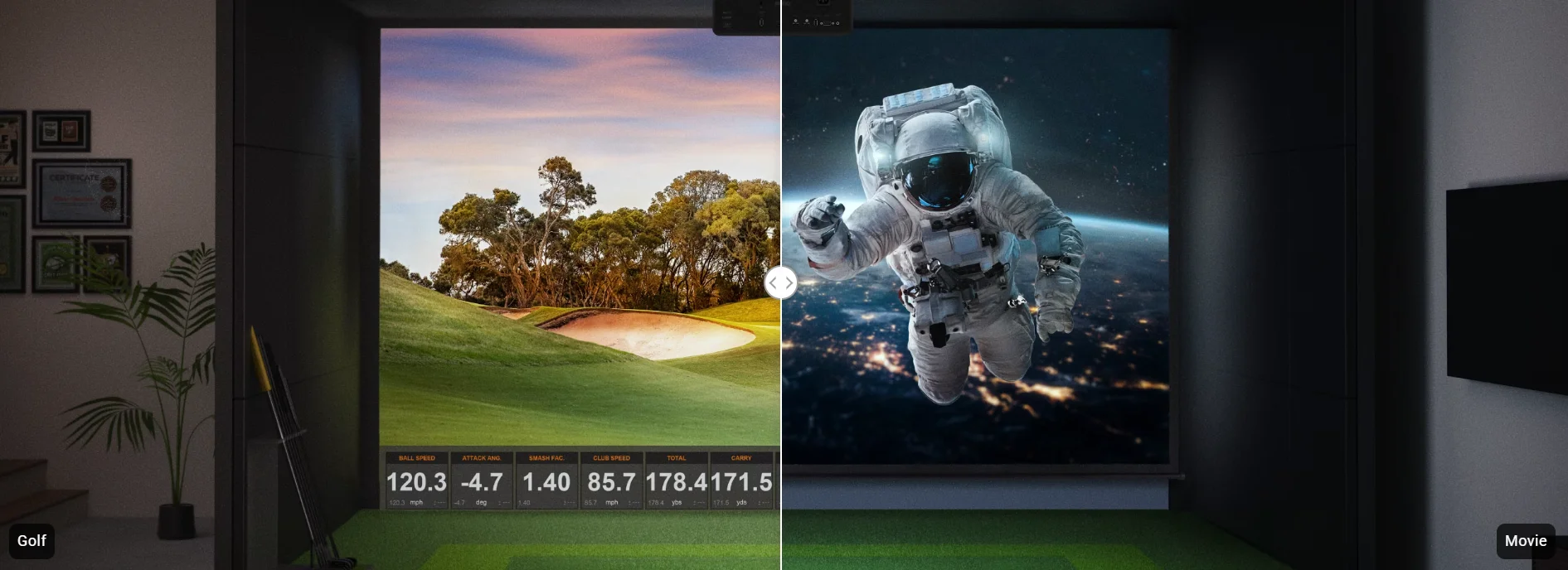Click the 178.4 total yards value
The height and width of the screenshot is (570, 1568).
pos(676,481)
